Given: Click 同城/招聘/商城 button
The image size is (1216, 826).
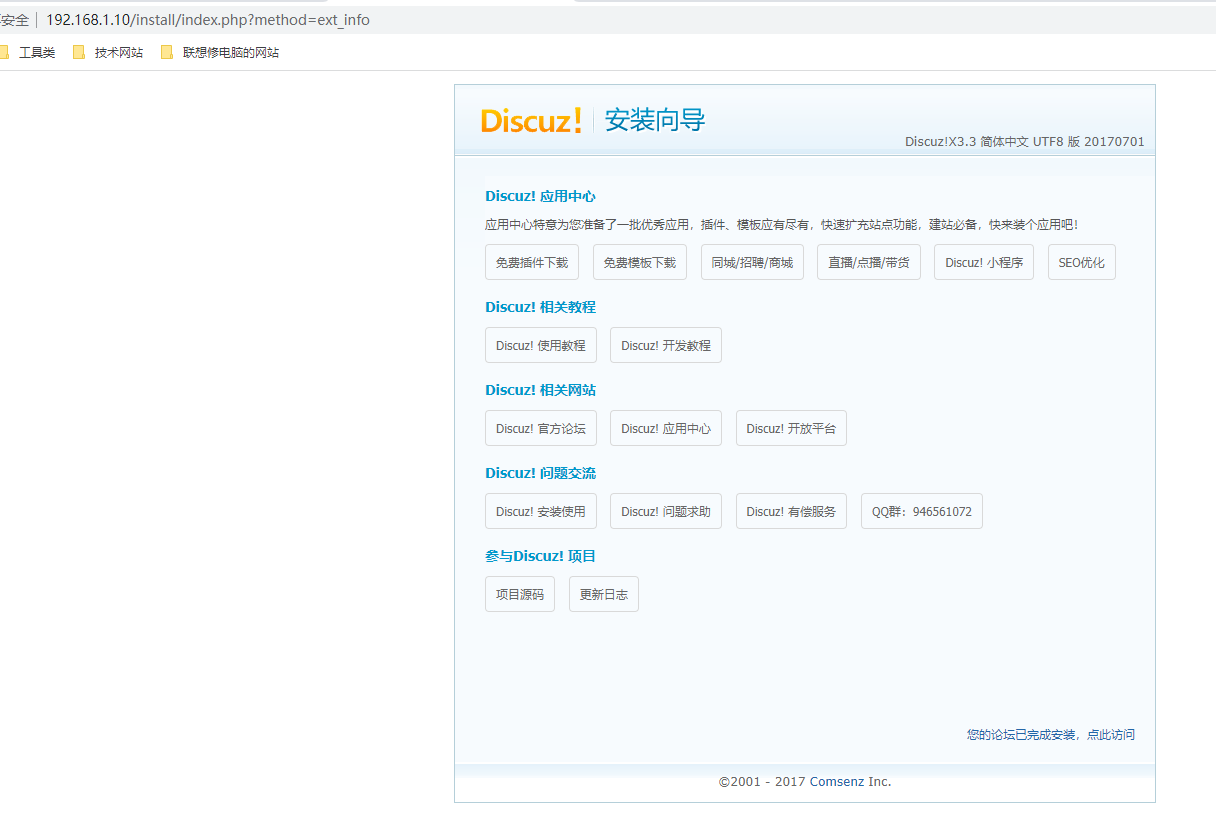Looking at the screenshot, I should [x=752, y=263].
